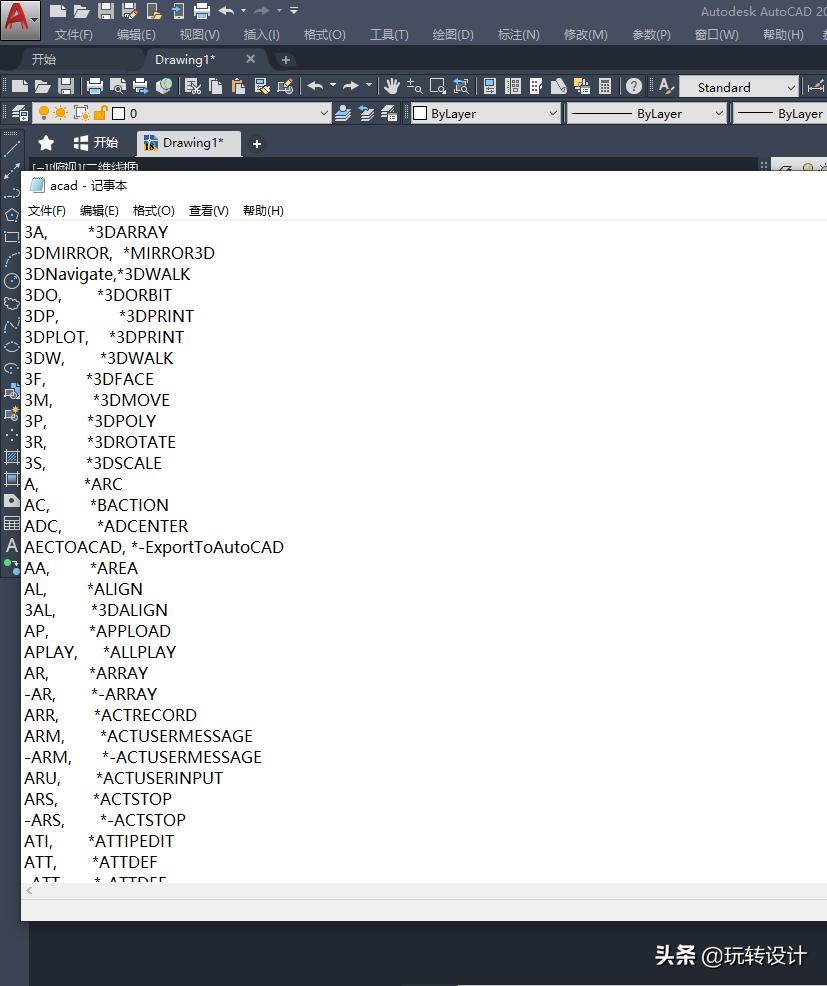Toggle layer 0 viewport freeze icon
This screenshot has width=827, height=986.
coord(80,113)
